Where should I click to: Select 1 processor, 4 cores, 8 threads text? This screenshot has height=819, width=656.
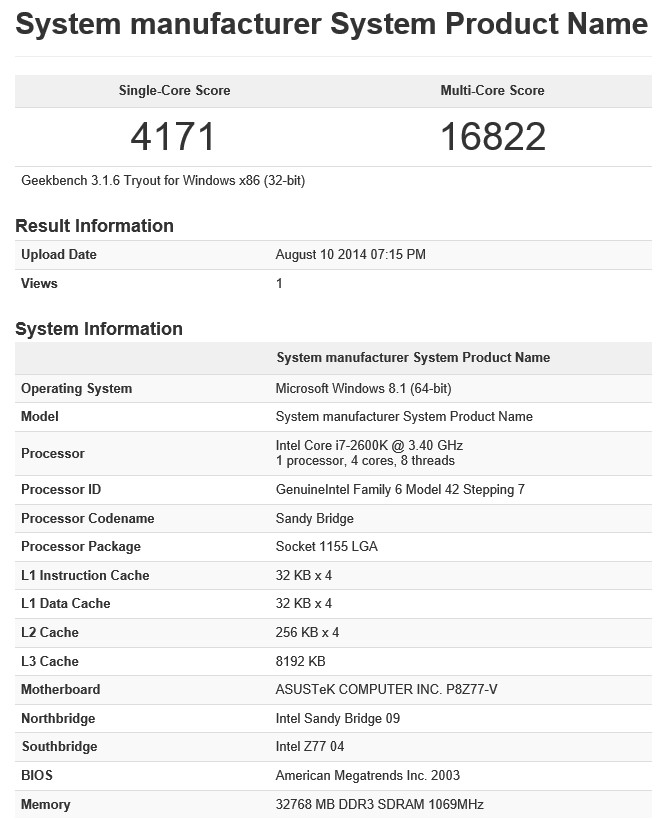point(365,461)
